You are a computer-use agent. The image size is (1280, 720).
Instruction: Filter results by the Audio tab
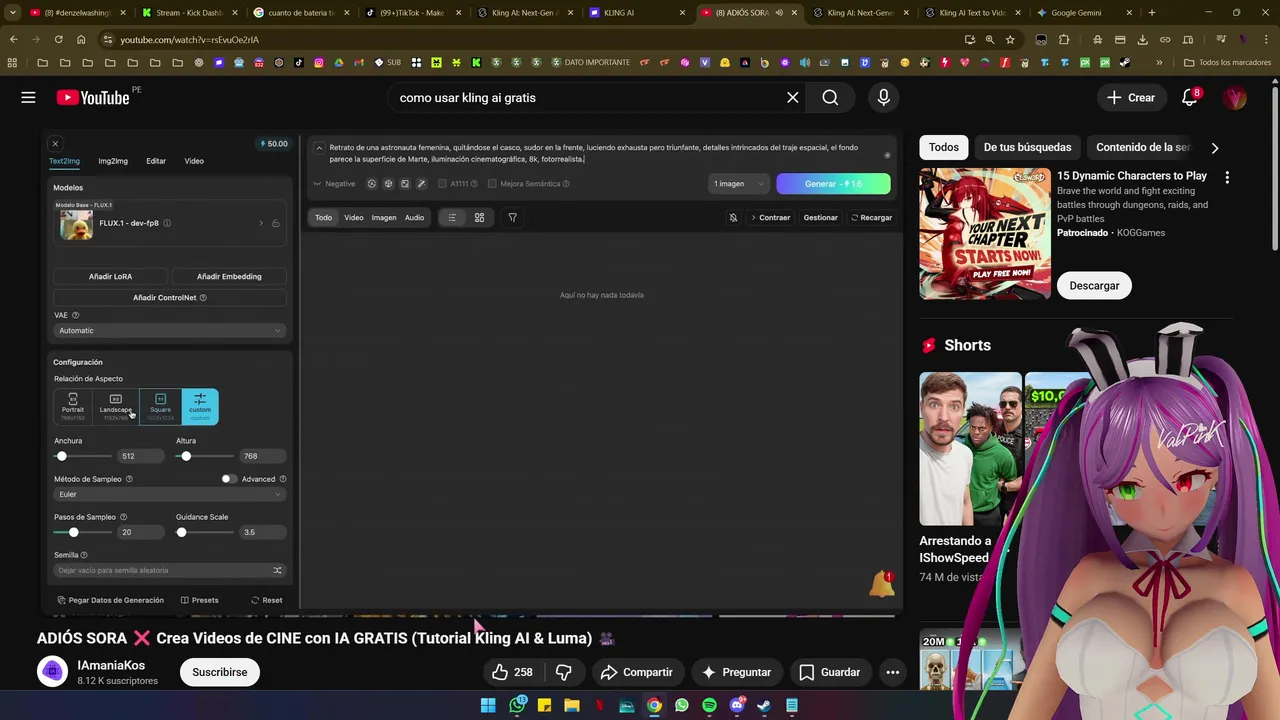pos(414,217)
